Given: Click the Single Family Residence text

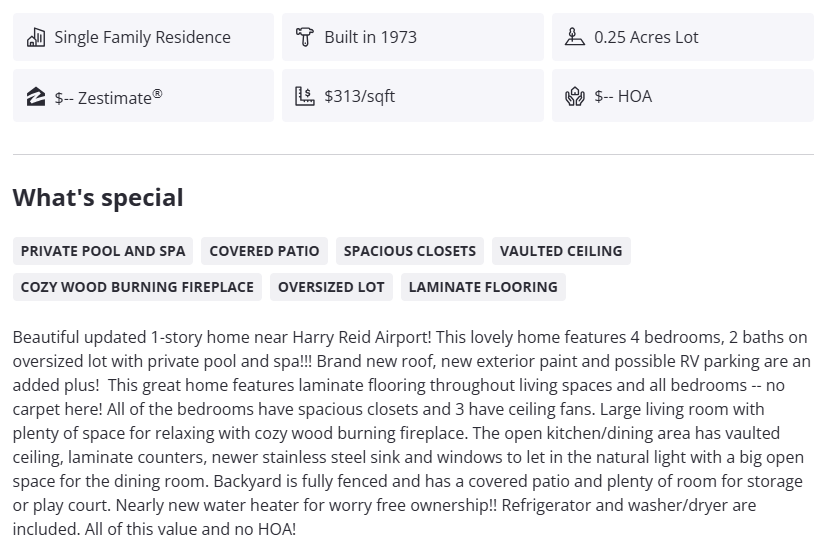Looking at the screenshot, I should (x=142, y=38).
